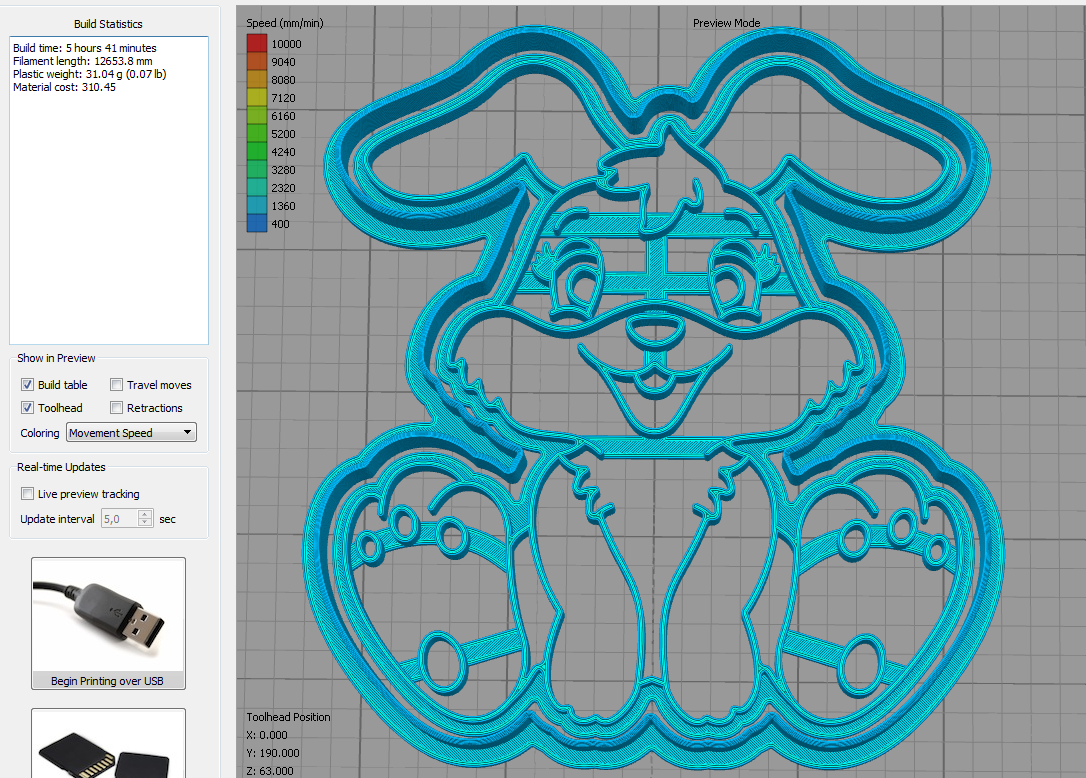Viewport: 1086px width, 778px height.
Task: Decrease Update interval with down arrow
Action: pos(145,523)
